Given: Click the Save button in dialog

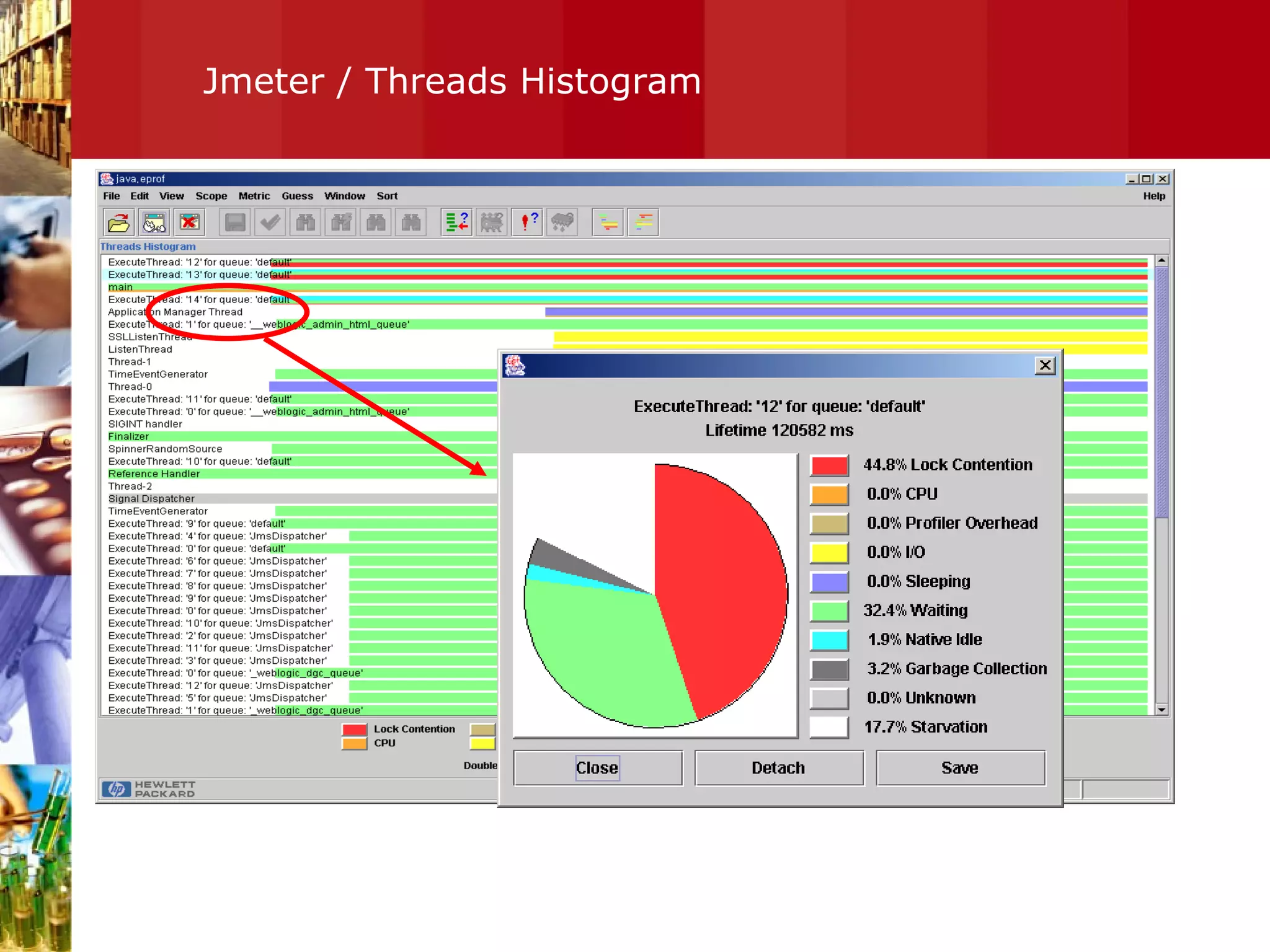Looking at the screenshot, I should point(961,768).
